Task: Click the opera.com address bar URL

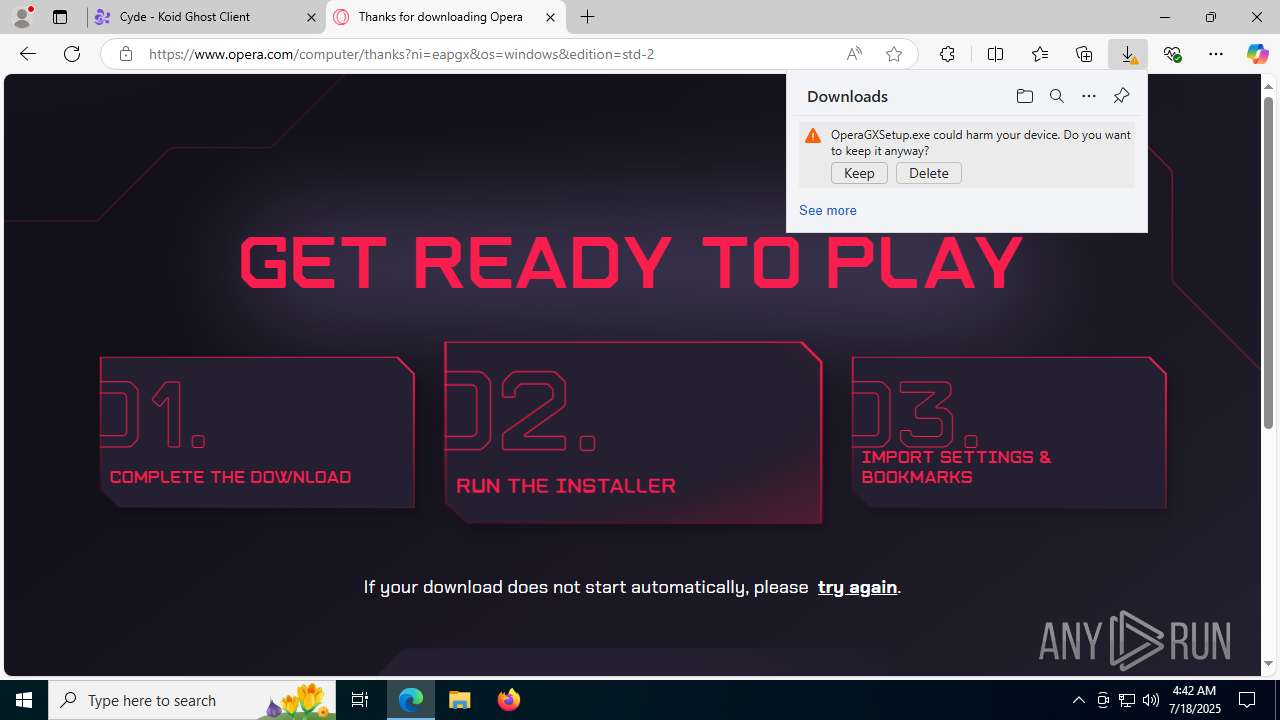Action: [401, 54]
